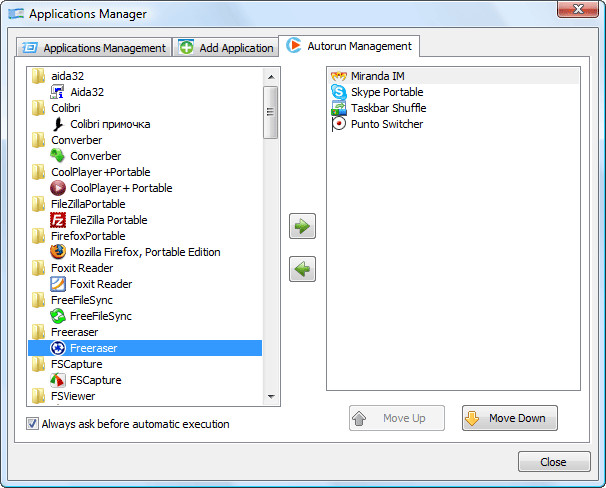Select Miranda IM label in the autorun list
This screenshot has width=606, height=488.
(378, 76)
